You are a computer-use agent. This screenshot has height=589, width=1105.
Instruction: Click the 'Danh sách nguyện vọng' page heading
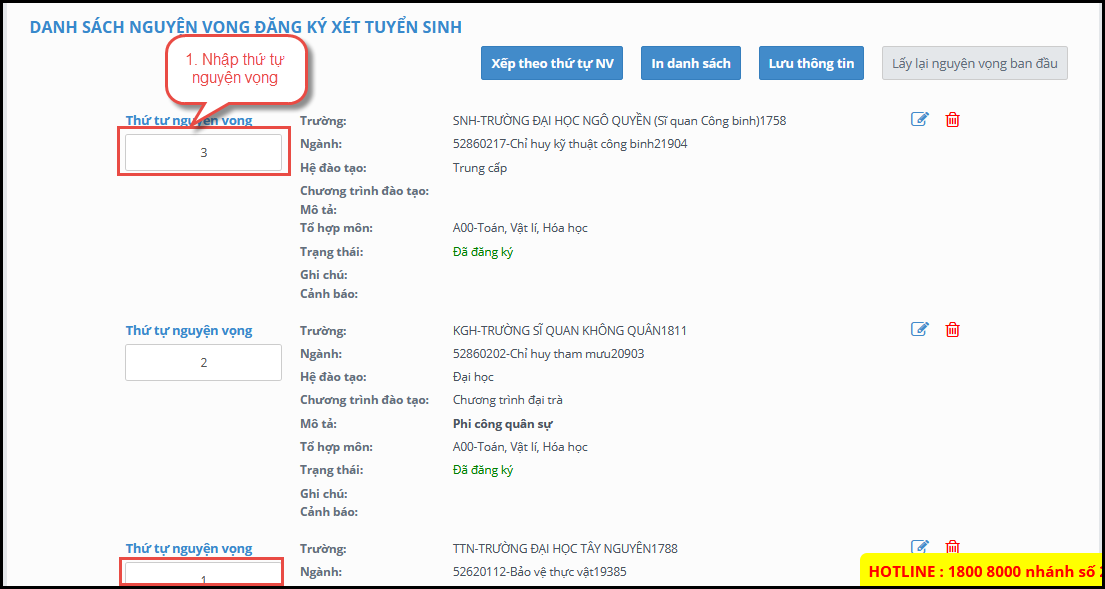tap(246, 27)
